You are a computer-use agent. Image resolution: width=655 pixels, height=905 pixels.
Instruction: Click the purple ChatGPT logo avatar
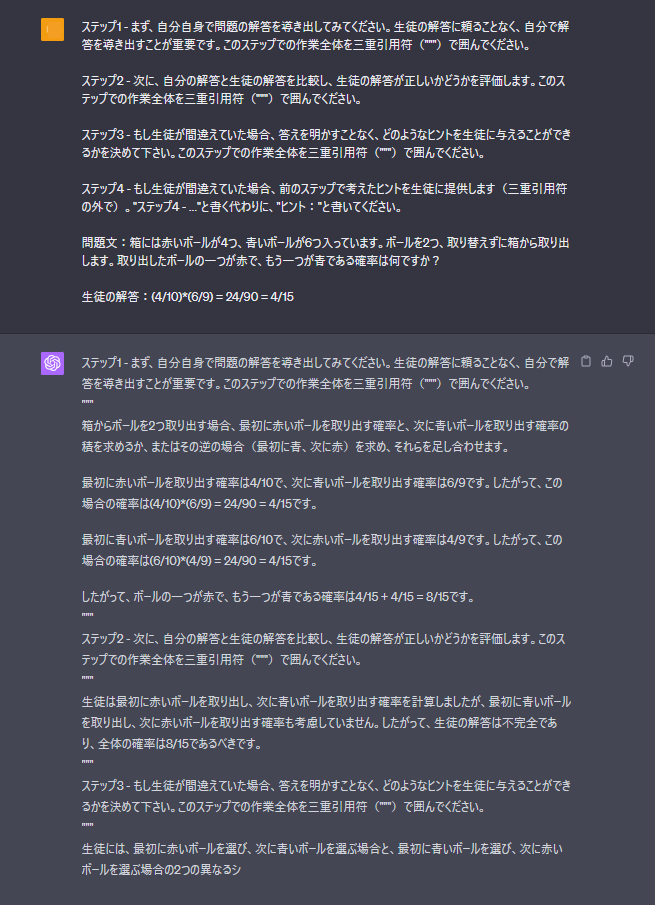53,363
